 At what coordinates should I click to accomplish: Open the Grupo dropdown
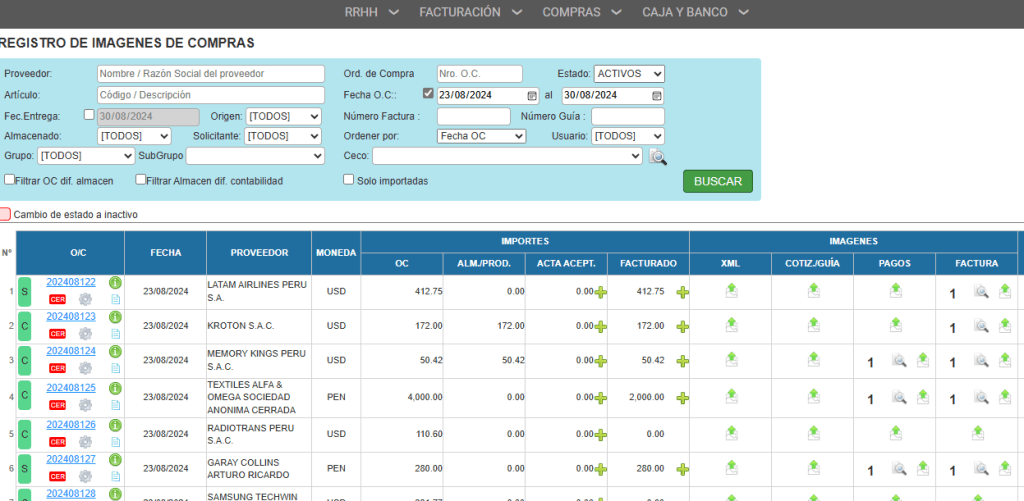coord(85,156)
